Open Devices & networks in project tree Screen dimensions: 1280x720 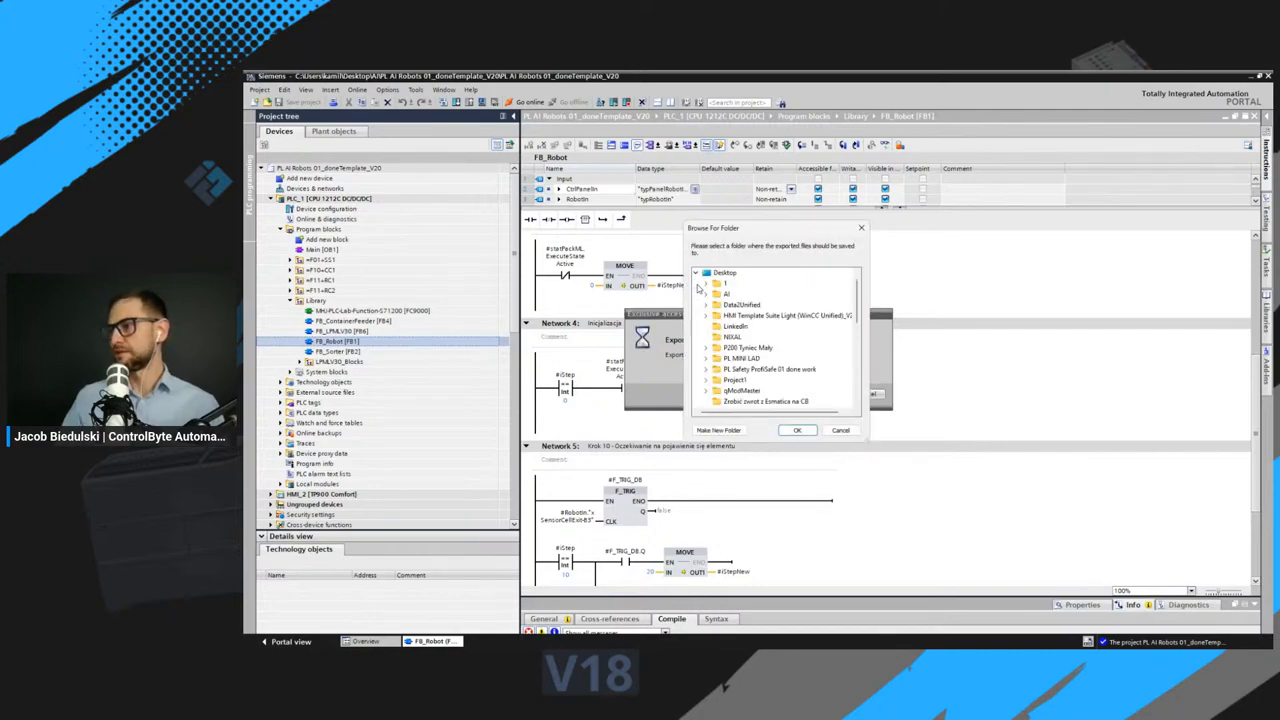(314, 188)
